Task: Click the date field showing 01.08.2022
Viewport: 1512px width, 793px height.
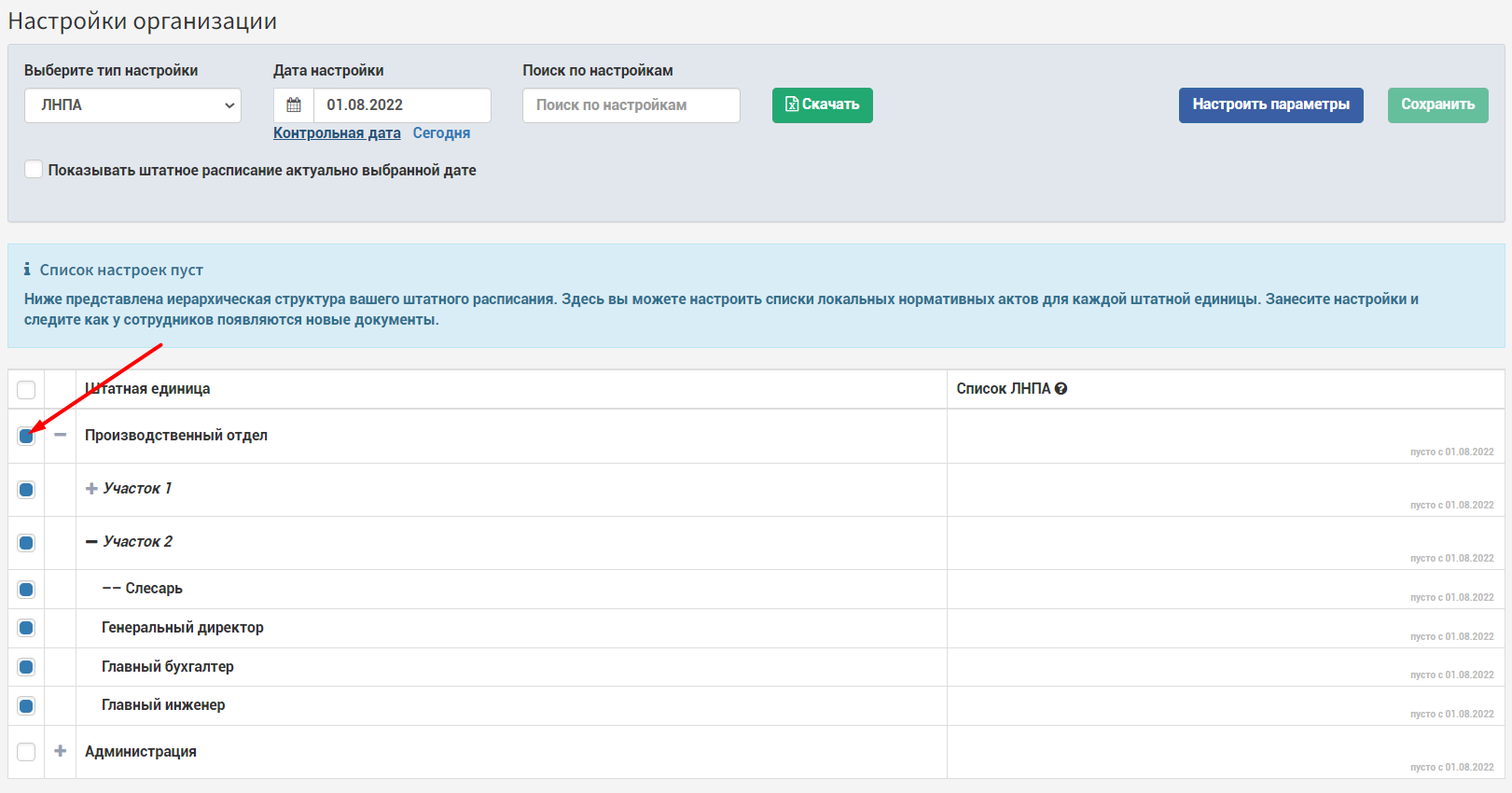Action: click(402, 105)
